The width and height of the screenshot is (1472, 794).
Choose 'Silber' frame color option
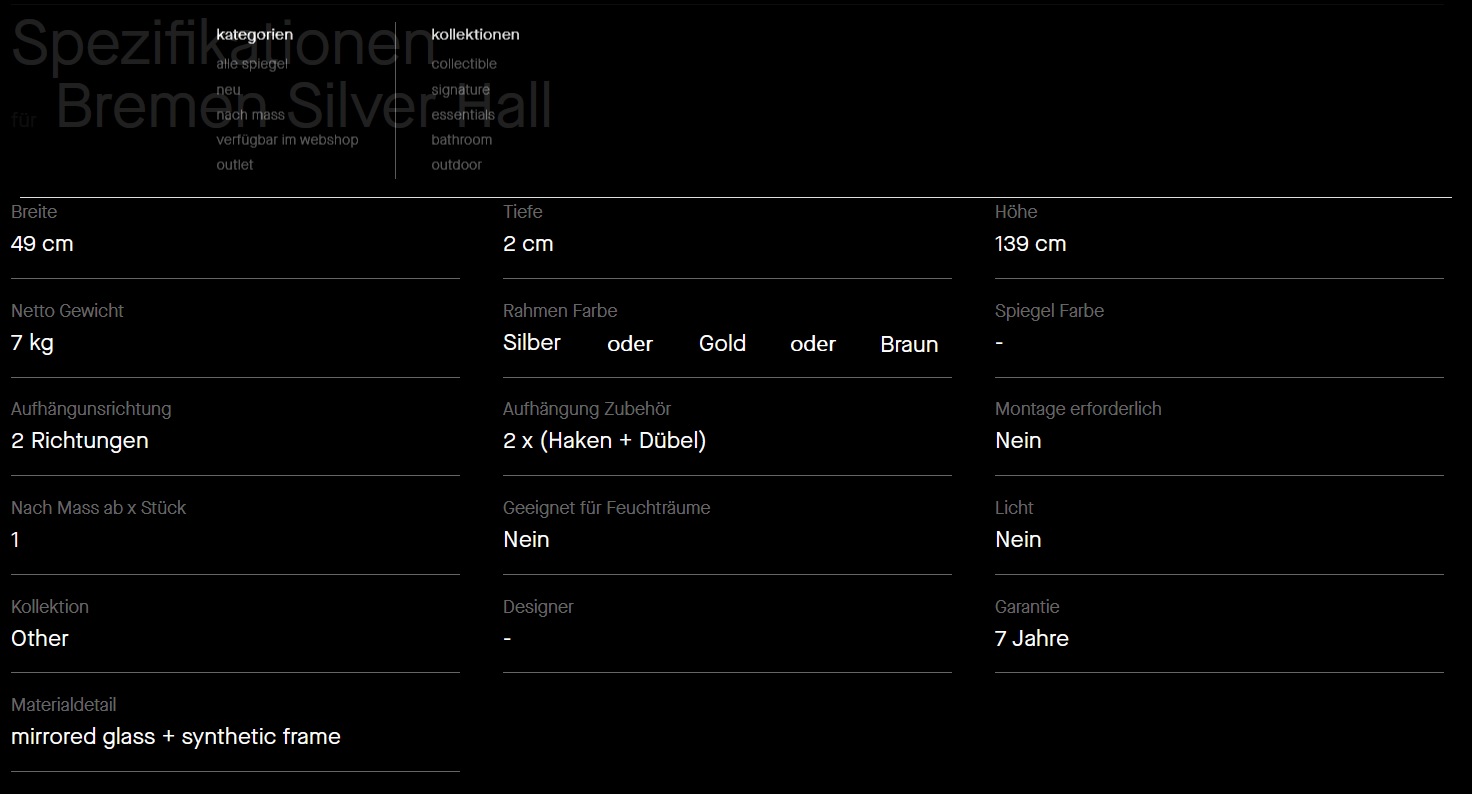coord(532,343)
